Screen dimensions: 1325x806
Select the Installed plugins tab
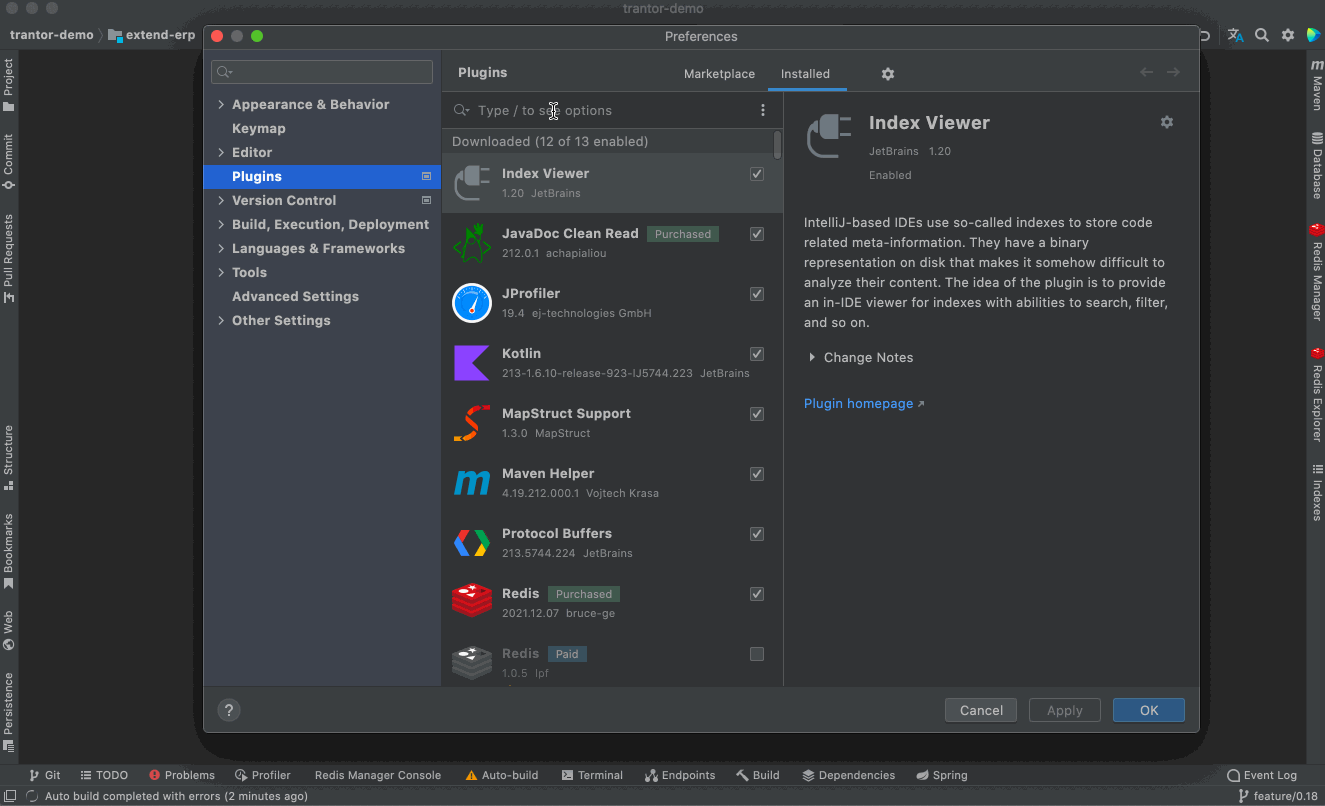click(x=805, y=74)
